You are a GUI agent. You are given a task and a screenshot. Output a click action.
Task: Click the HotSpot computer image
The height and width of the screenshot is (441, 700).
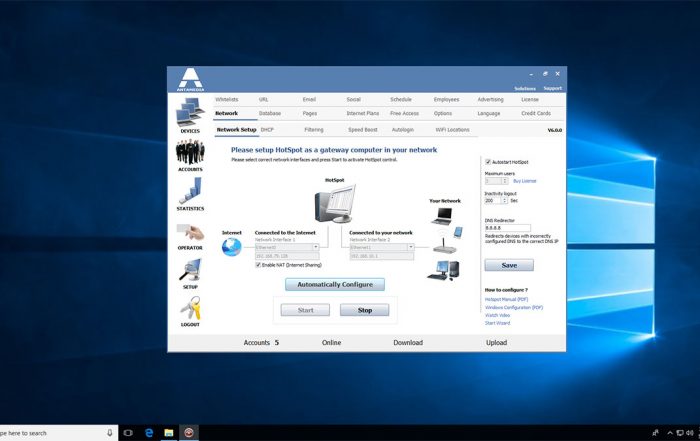(335, 204)
